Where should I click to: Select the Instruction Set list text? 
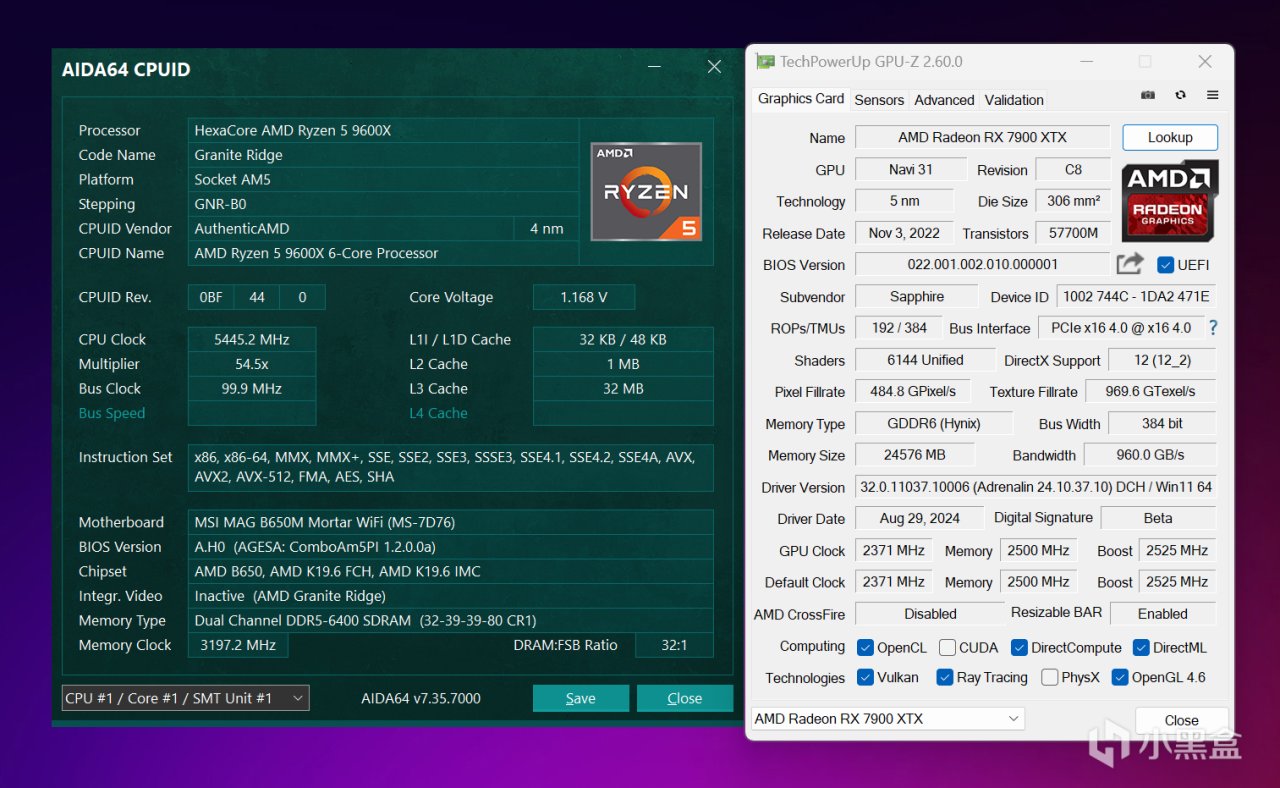(x=450, y=467)
